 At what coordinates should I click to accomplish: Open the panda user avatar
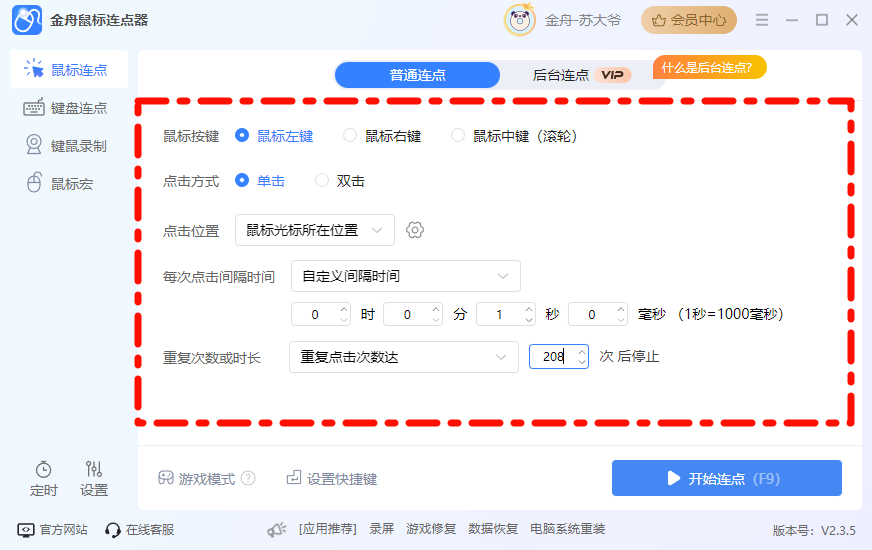pyautogui.click(x=519, y=21)
